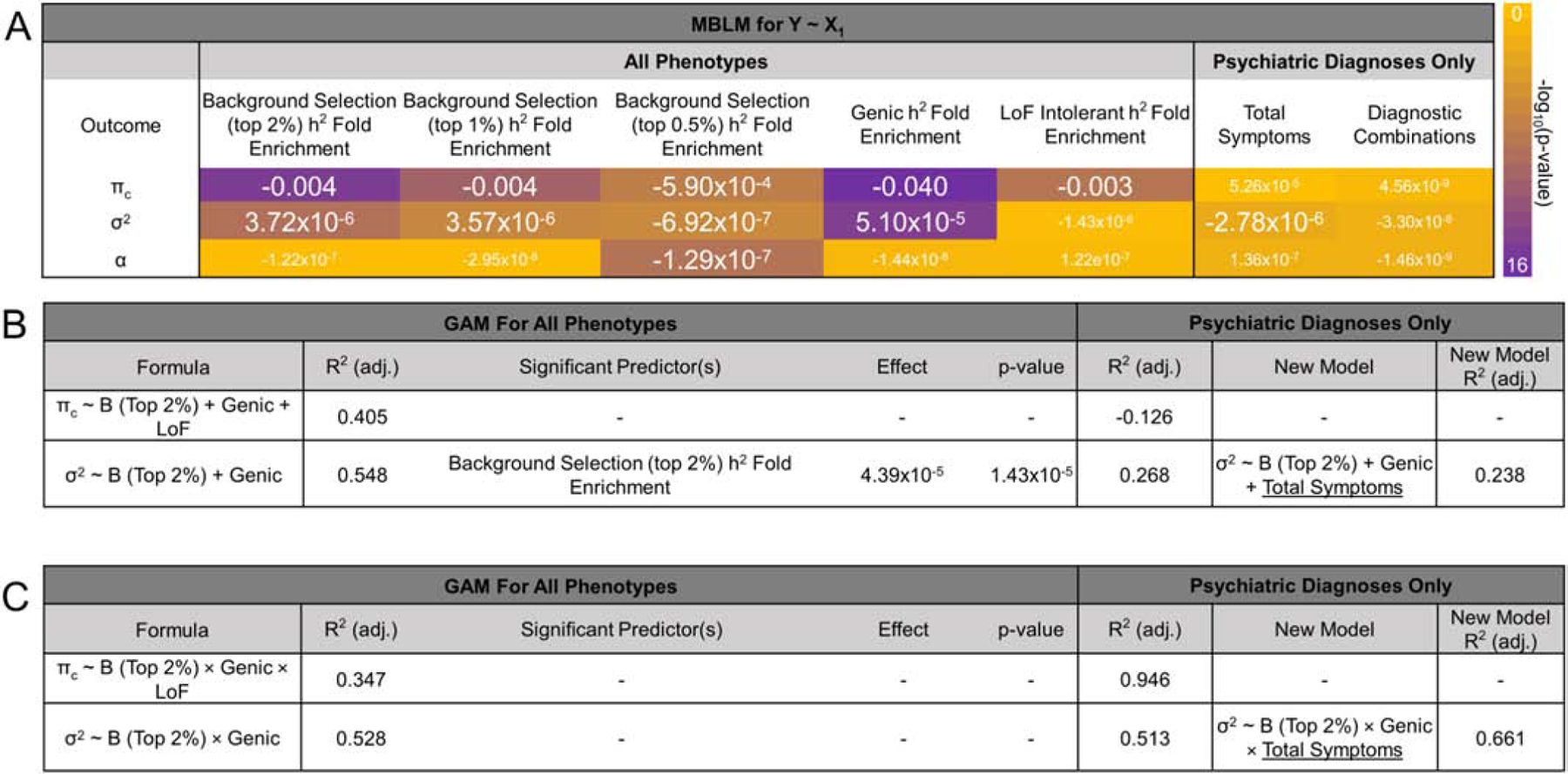Click the -0.003 cell in πc row
The width and height of the screenshot is (1568, 774).
1095,186
